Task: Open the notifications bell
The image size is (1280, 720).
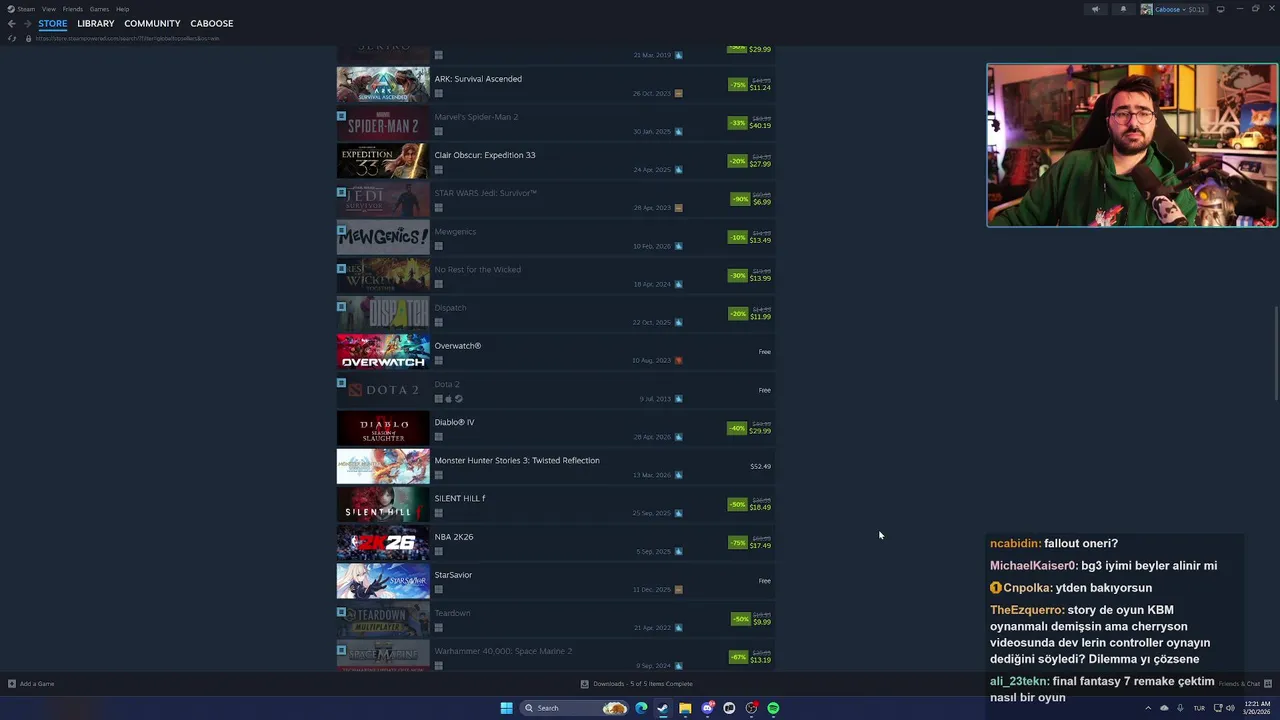Action: pos(1122,9)
